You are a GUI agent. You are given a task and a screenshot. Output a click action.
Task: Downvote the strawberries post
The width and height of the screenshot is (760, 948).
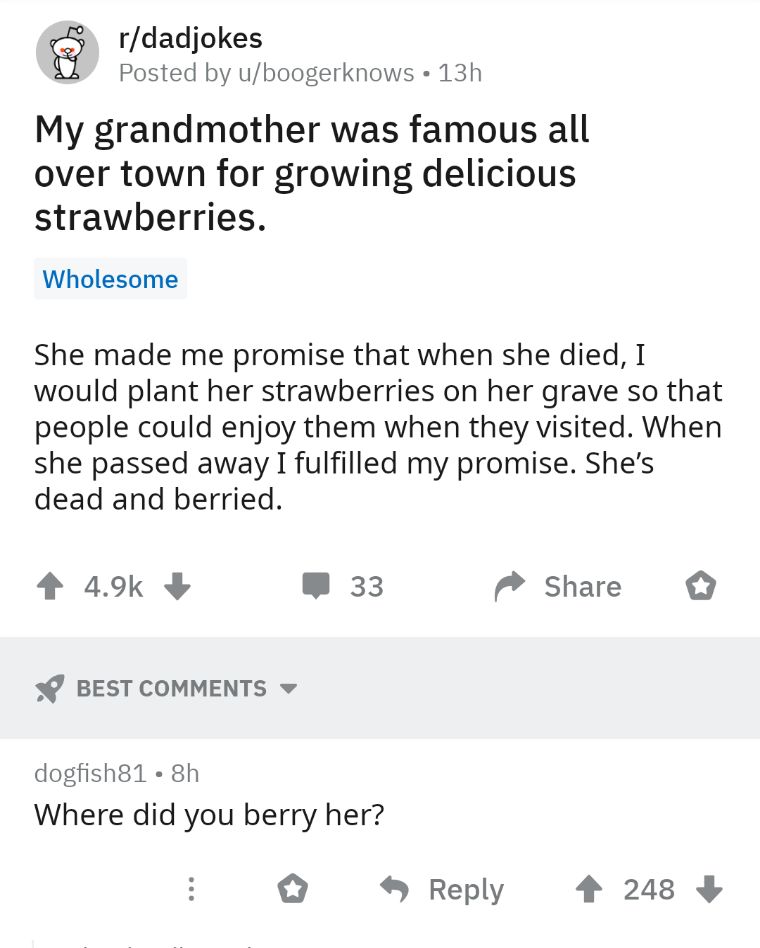click(177, 587)
